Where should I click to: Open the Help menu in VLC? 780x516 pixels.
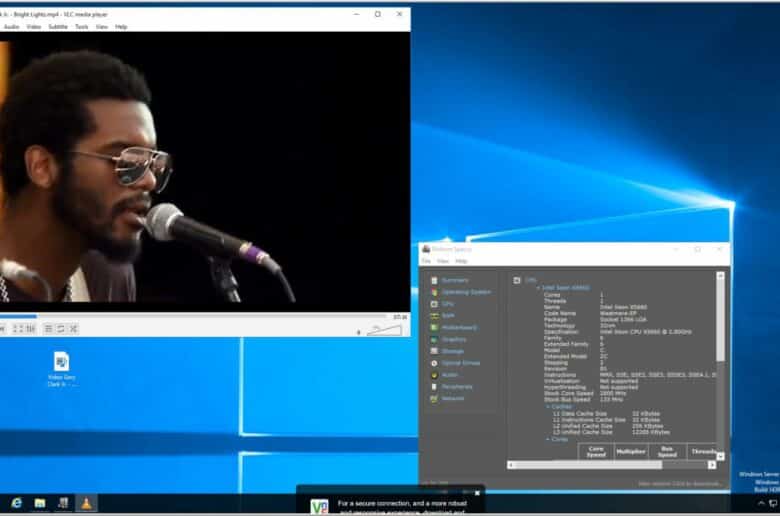point(121,26)
